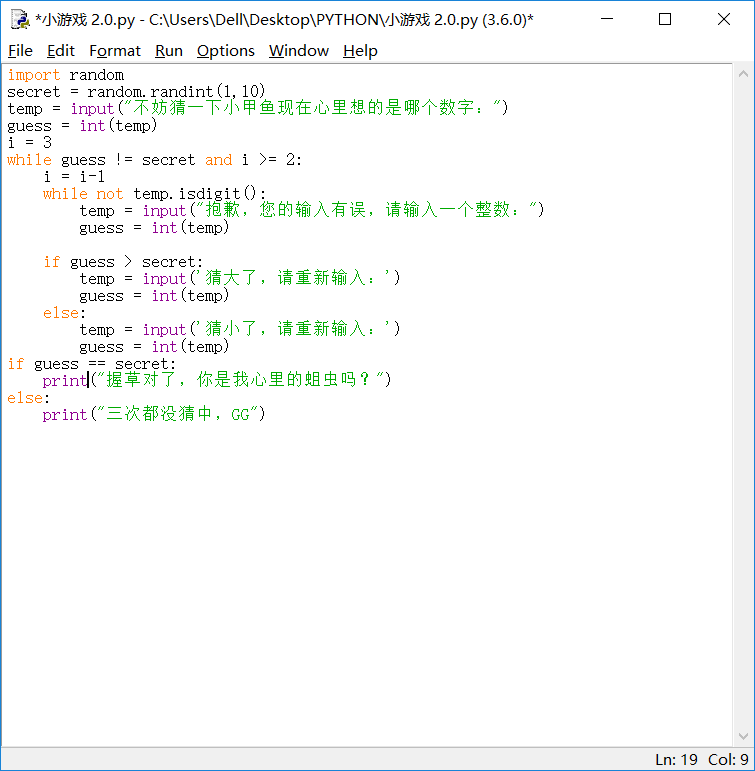
Task: Maximize the IDLE editor window
Action: pyautogui.click(x=665, y=19)
